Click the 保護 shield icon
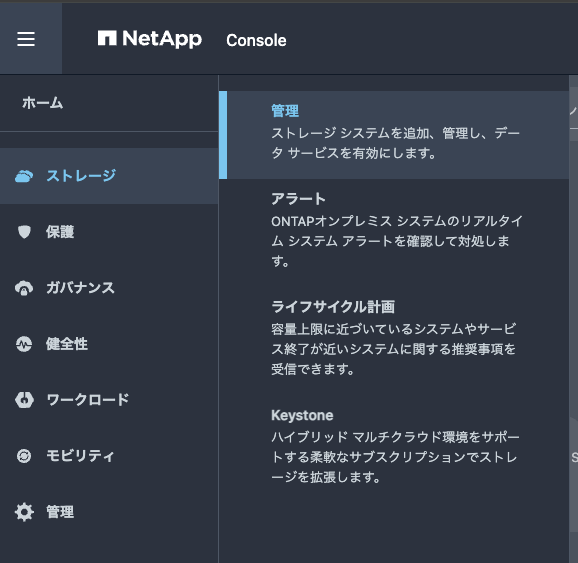The image size is (578, 563). click(24, 232)
